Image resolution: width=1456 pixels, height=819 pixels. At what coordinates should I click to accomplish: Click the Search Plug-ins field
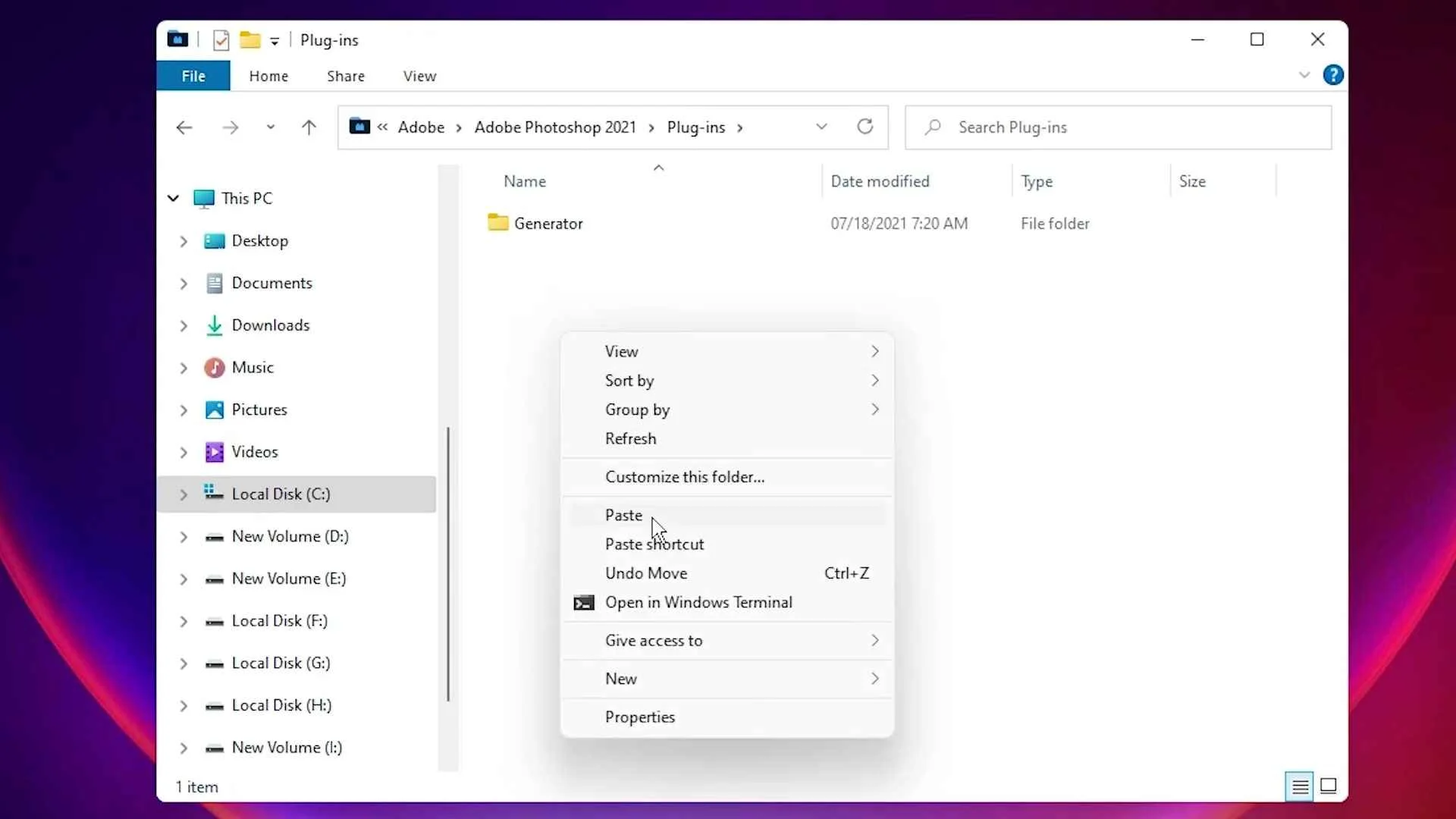tap(1118, 127)
